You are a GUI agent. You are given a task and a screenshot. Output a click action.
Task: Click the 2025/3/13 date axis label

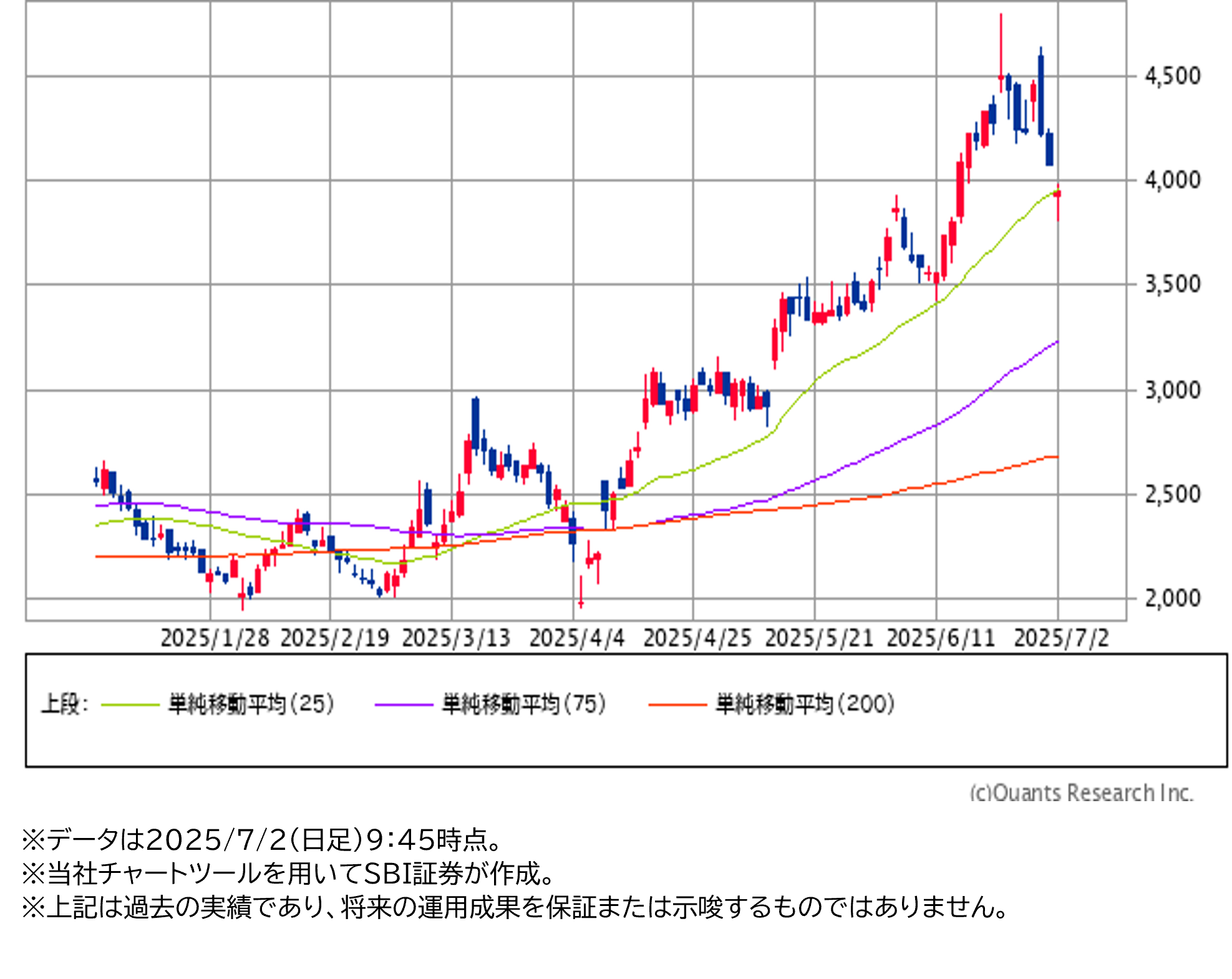pyautogui.click(x=456, y=638)
